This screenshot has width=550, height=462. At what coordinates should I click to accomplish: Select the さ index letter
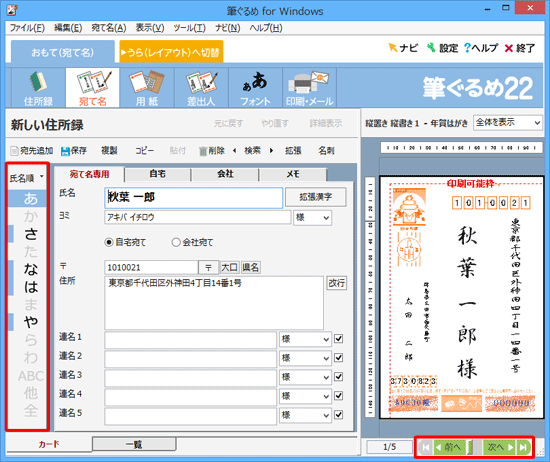[x=31, y=234]
